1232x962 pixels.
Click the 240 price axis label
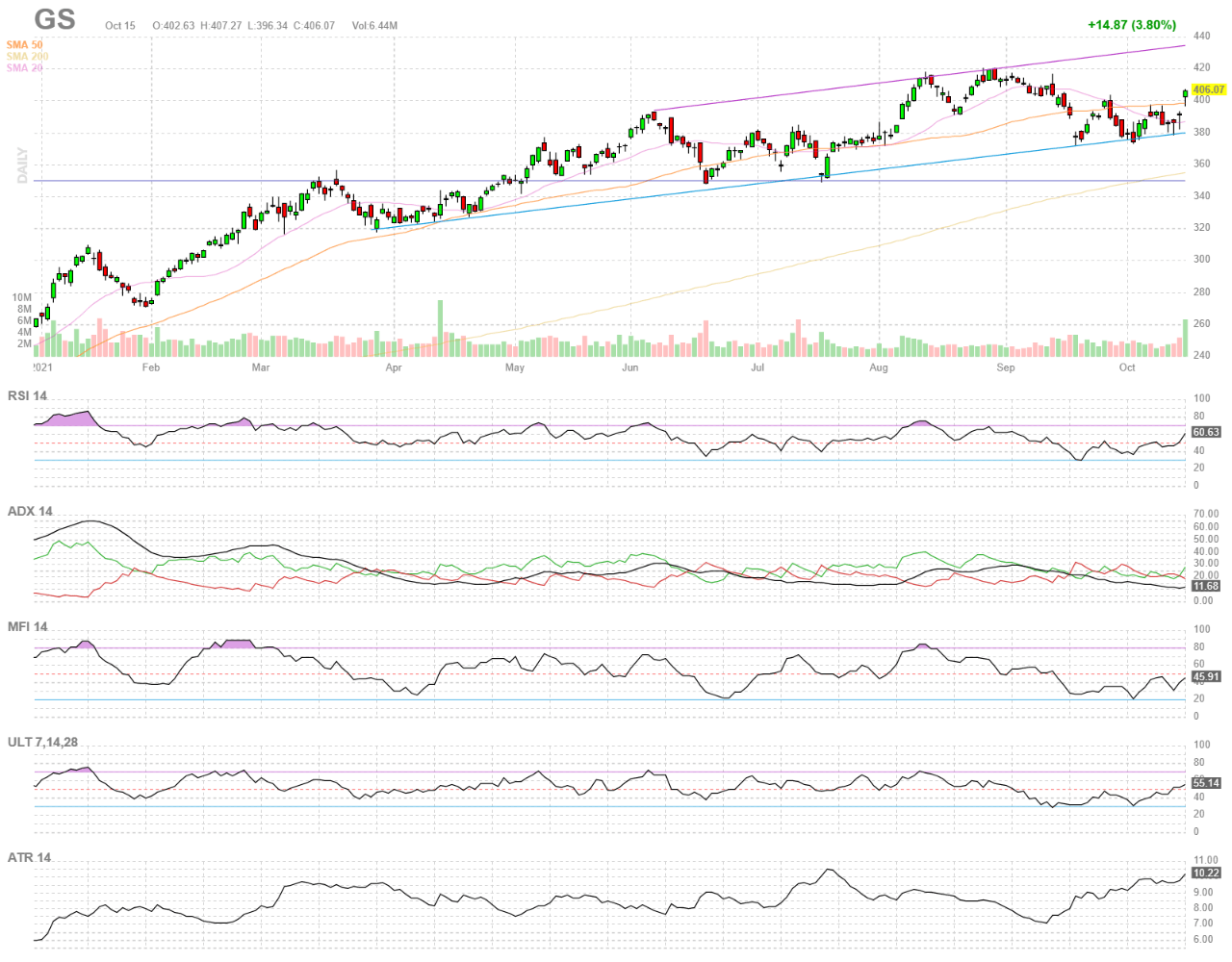click(1201, 355)
